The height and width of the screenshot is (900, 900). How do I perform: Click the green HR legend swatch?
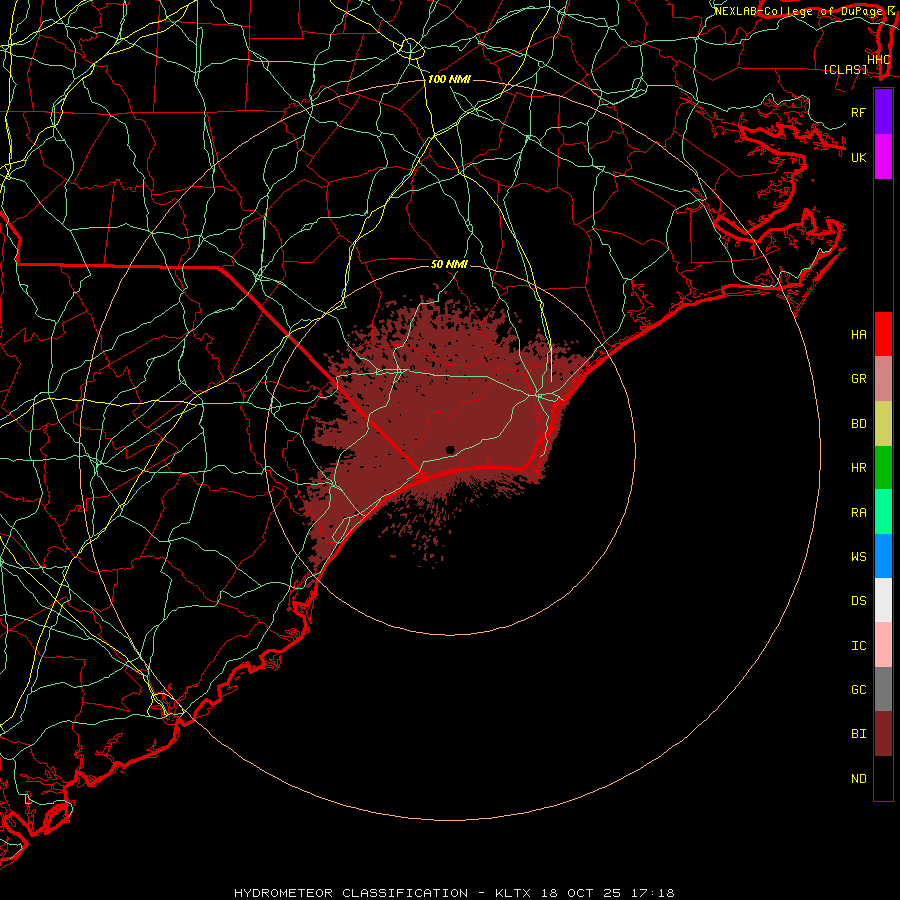point(883,468)
